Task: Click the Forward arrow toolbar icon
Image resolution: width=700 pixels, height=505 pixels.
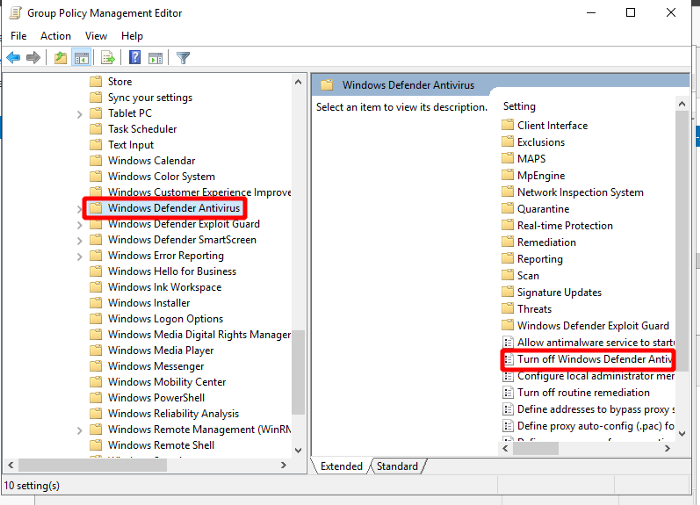Action: coord(33,58)
